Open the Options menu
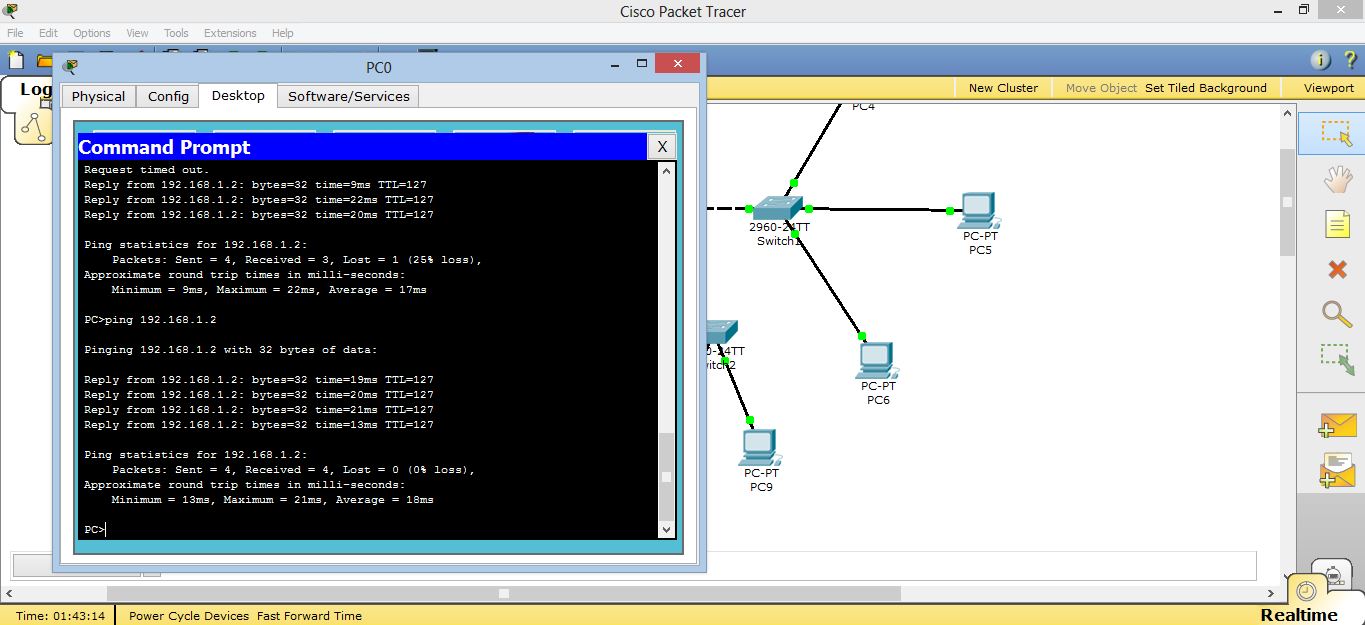Image resolution: width=1365 pixels, height=625 pixels. click(x=92, y=33)
